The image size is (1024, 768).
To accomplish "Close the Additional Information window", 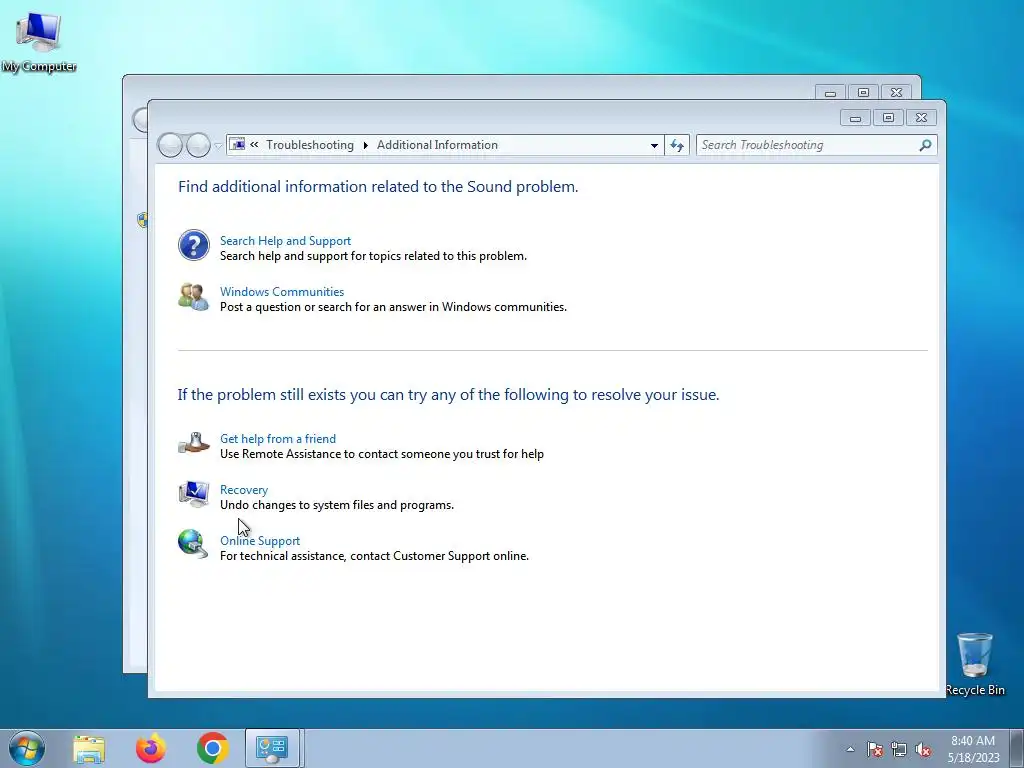I will (x=921, y=118).
